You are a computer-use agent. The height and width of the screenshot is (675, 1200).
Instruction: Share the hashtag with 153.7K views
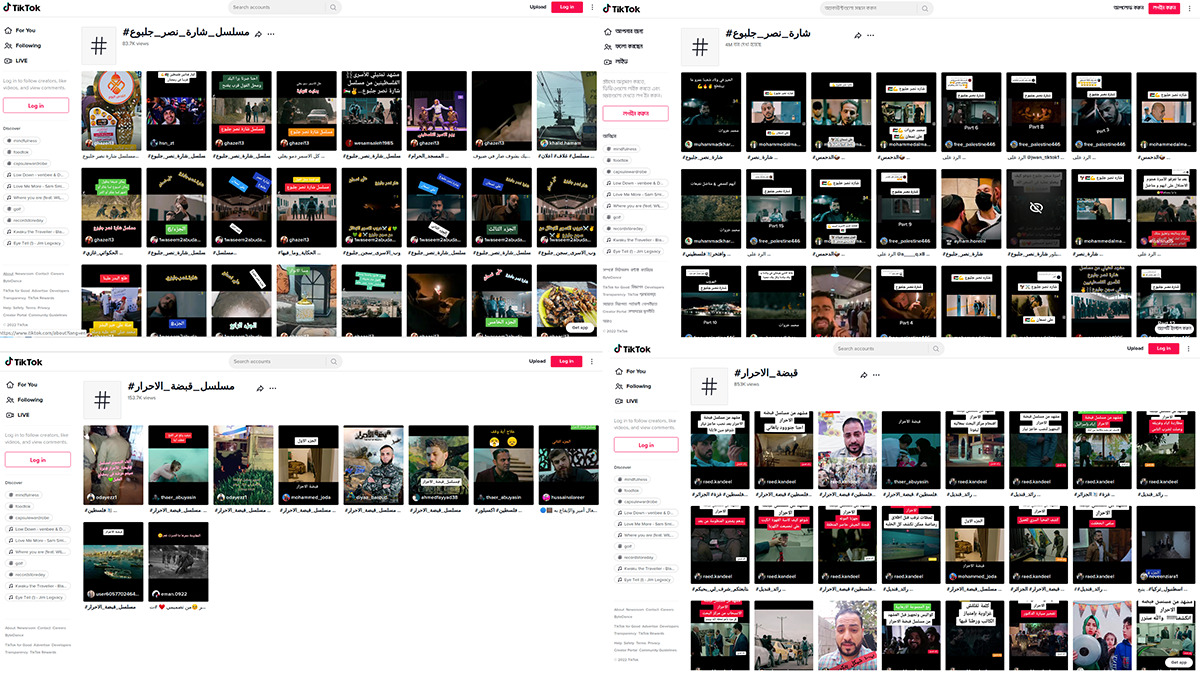pyautogui.click(x=259, y=388)
